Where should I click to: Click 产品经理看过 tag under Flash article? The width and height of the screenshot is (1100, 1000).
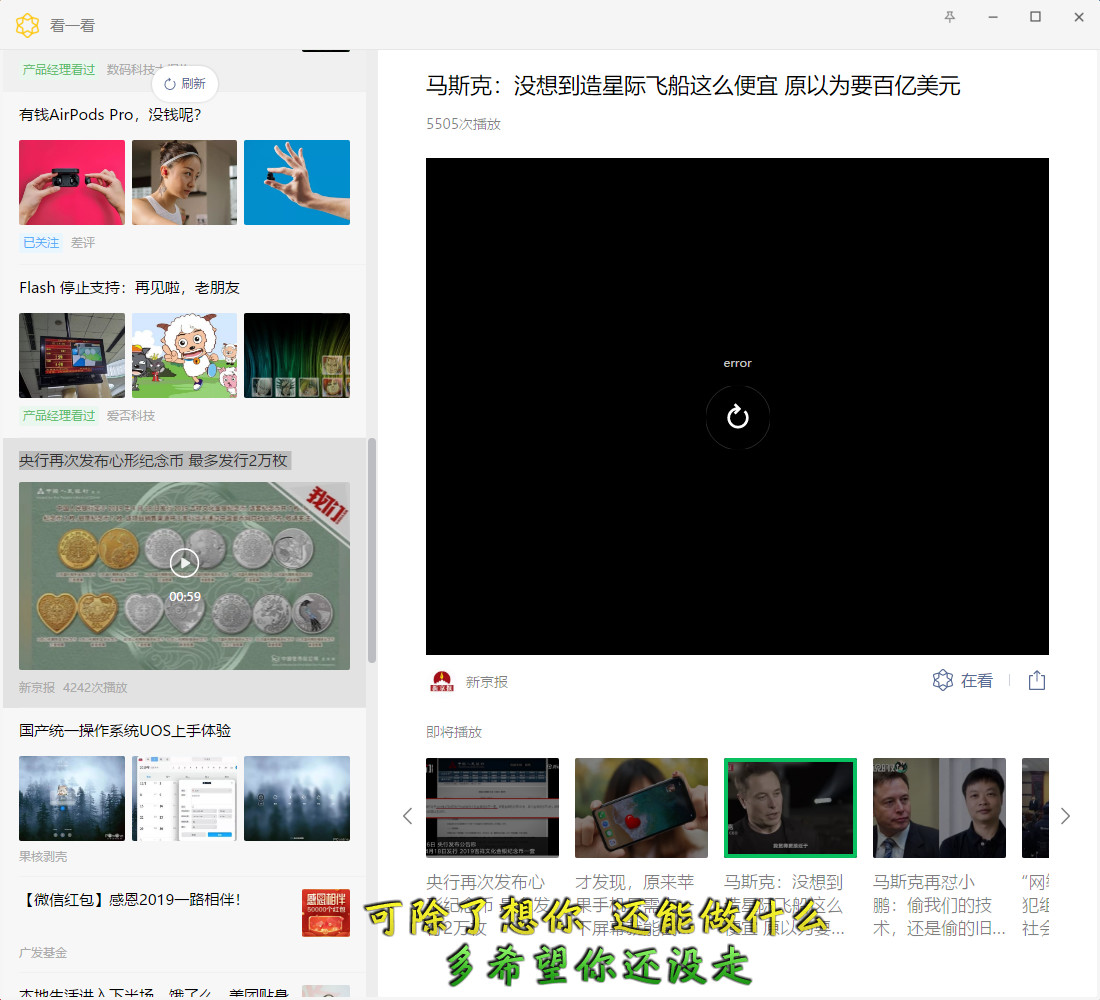(x=59, y=415)
